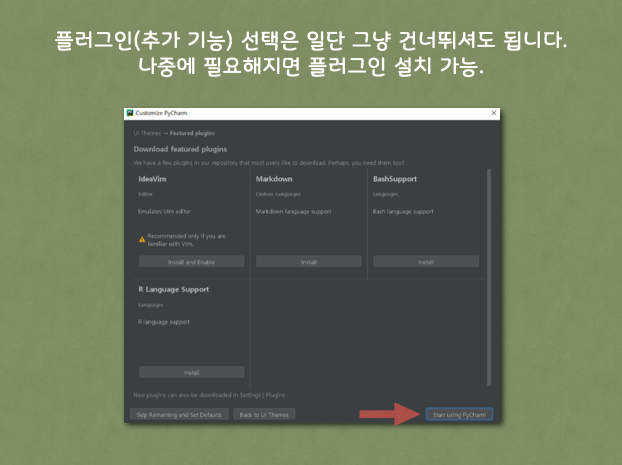Click Start using PyCharm button
Viewport: 622px width, 465px height.
click(459, 414)
